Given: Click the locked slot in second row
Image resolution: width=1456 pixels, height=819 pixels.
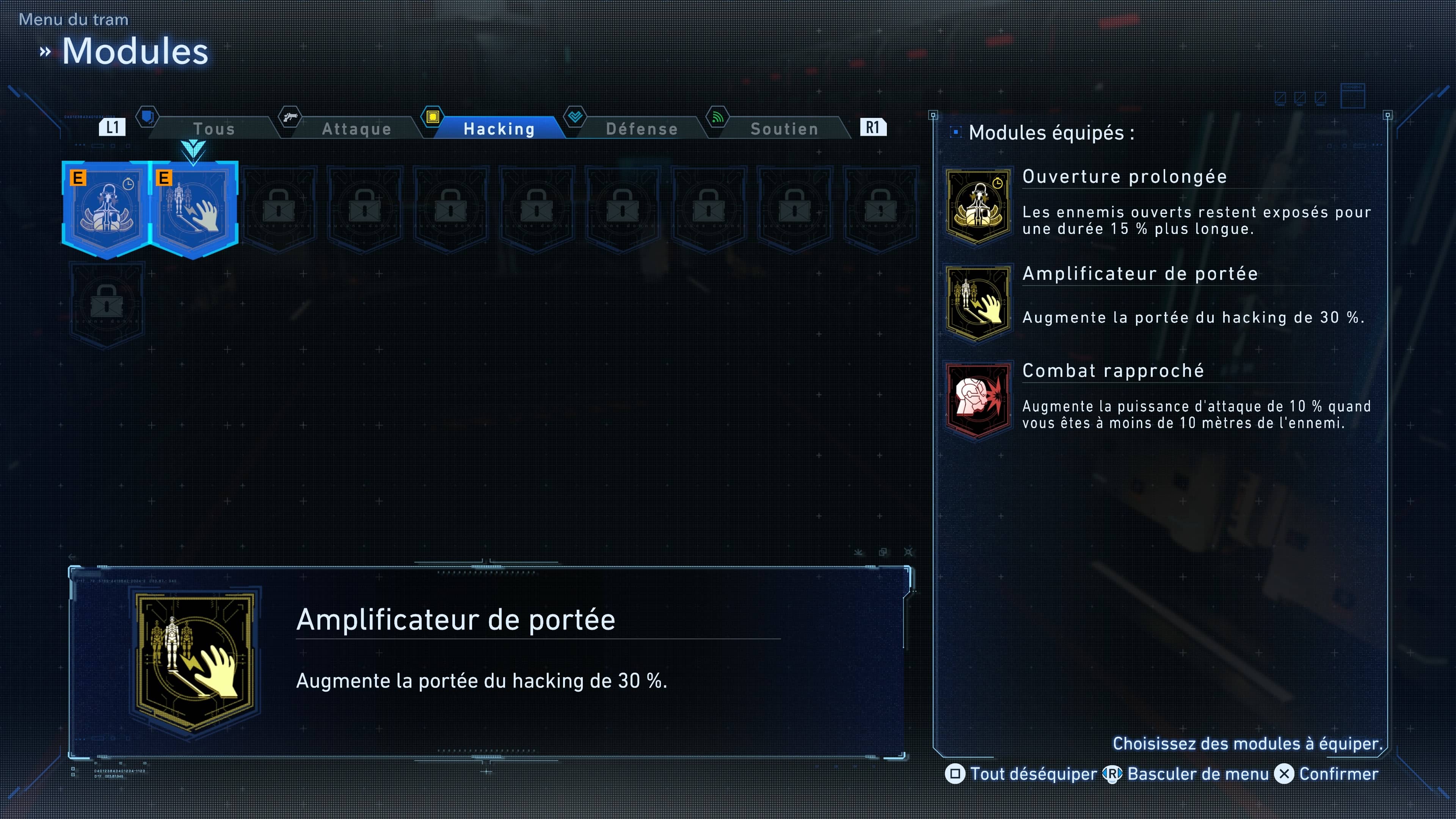Looking at the screenshot, I should (106, 304).
